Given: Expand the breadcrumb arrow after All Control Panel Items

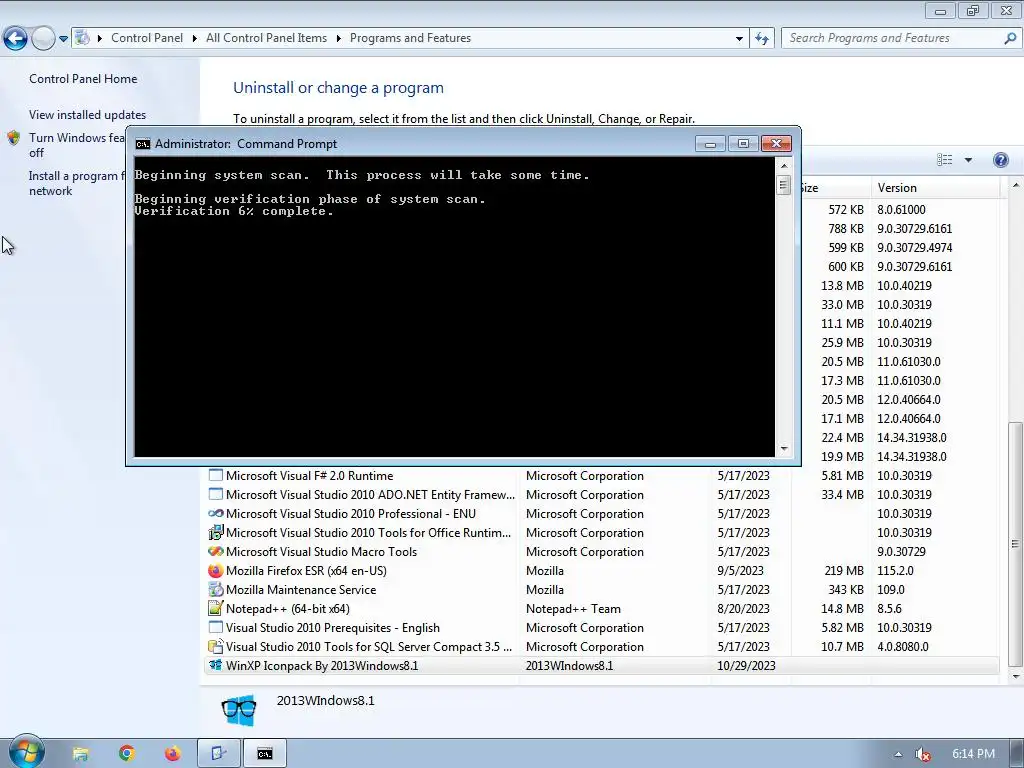Looking at the screenshot, I should 338,39.
